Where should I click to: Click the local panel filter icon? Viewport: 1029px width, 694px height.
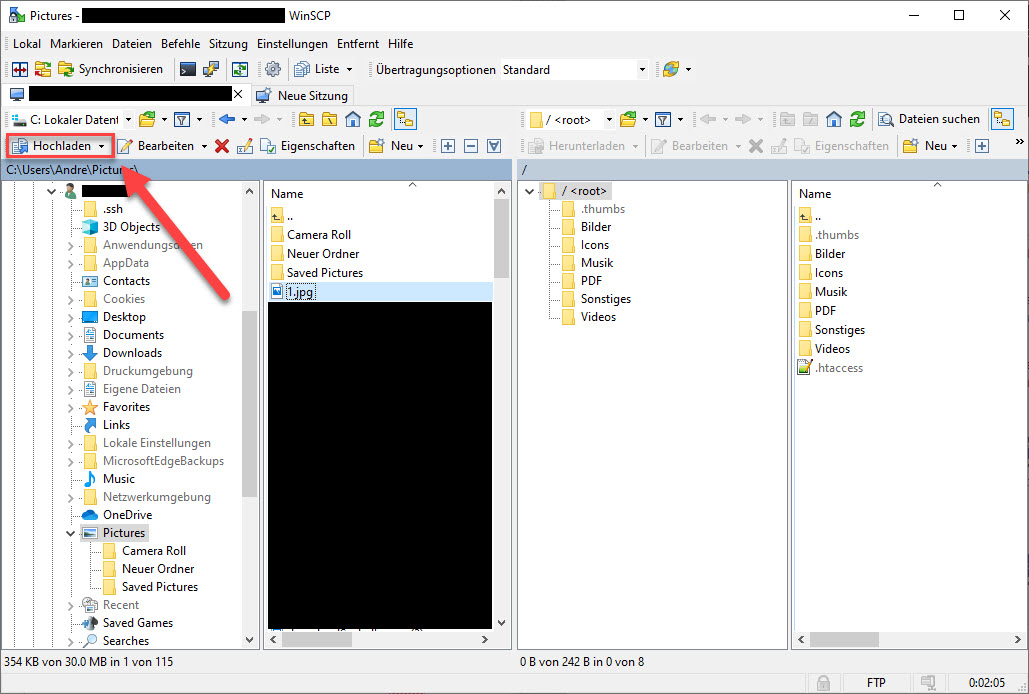(182, 119)
